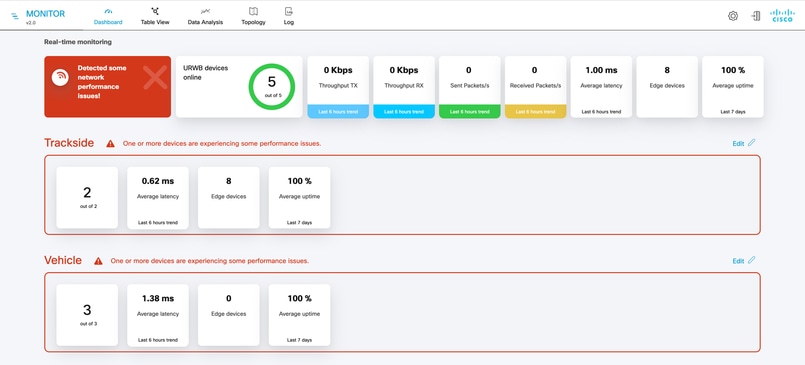Click Edit link for Trackside section
The width and height of the screenshot is (805, 365).
tap(738, 144)
